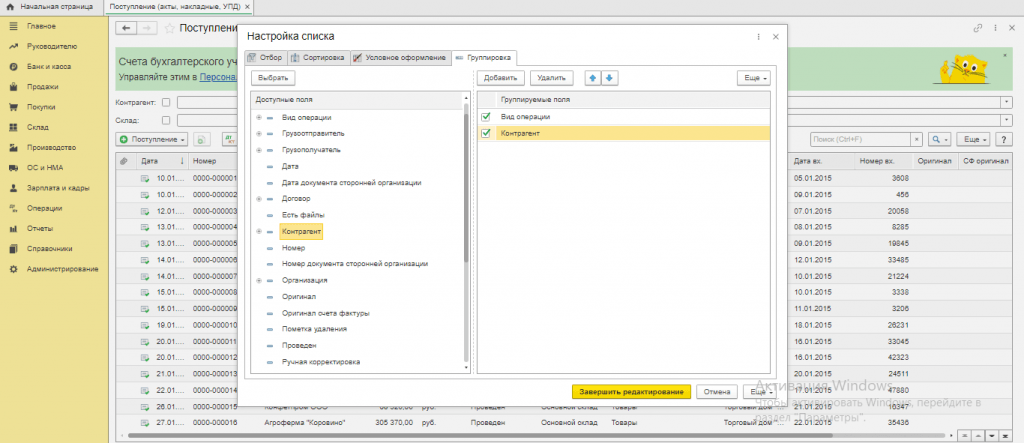Uncheck the Контрагент grouping field checkbox

[x=486, y=133]
